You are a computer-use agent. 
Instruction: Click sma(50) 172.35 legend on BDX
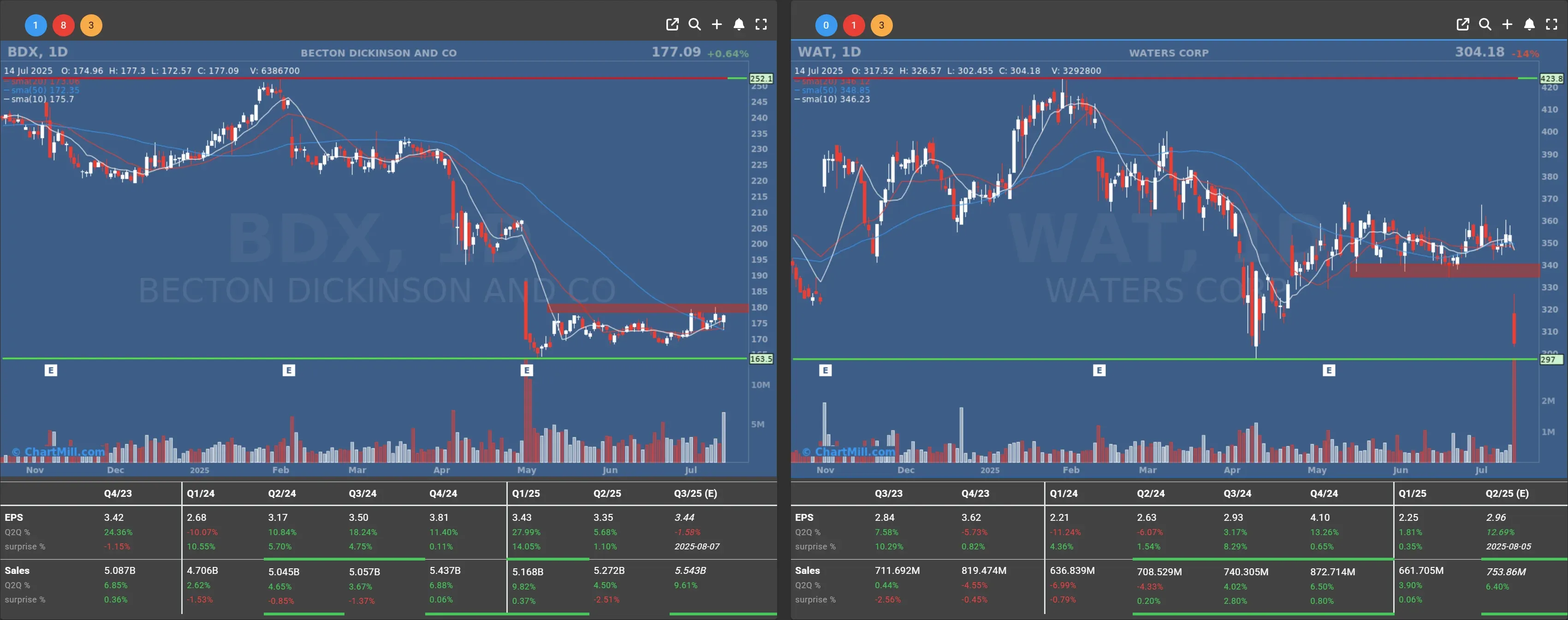pyautogui.click(x=42, y=90)
